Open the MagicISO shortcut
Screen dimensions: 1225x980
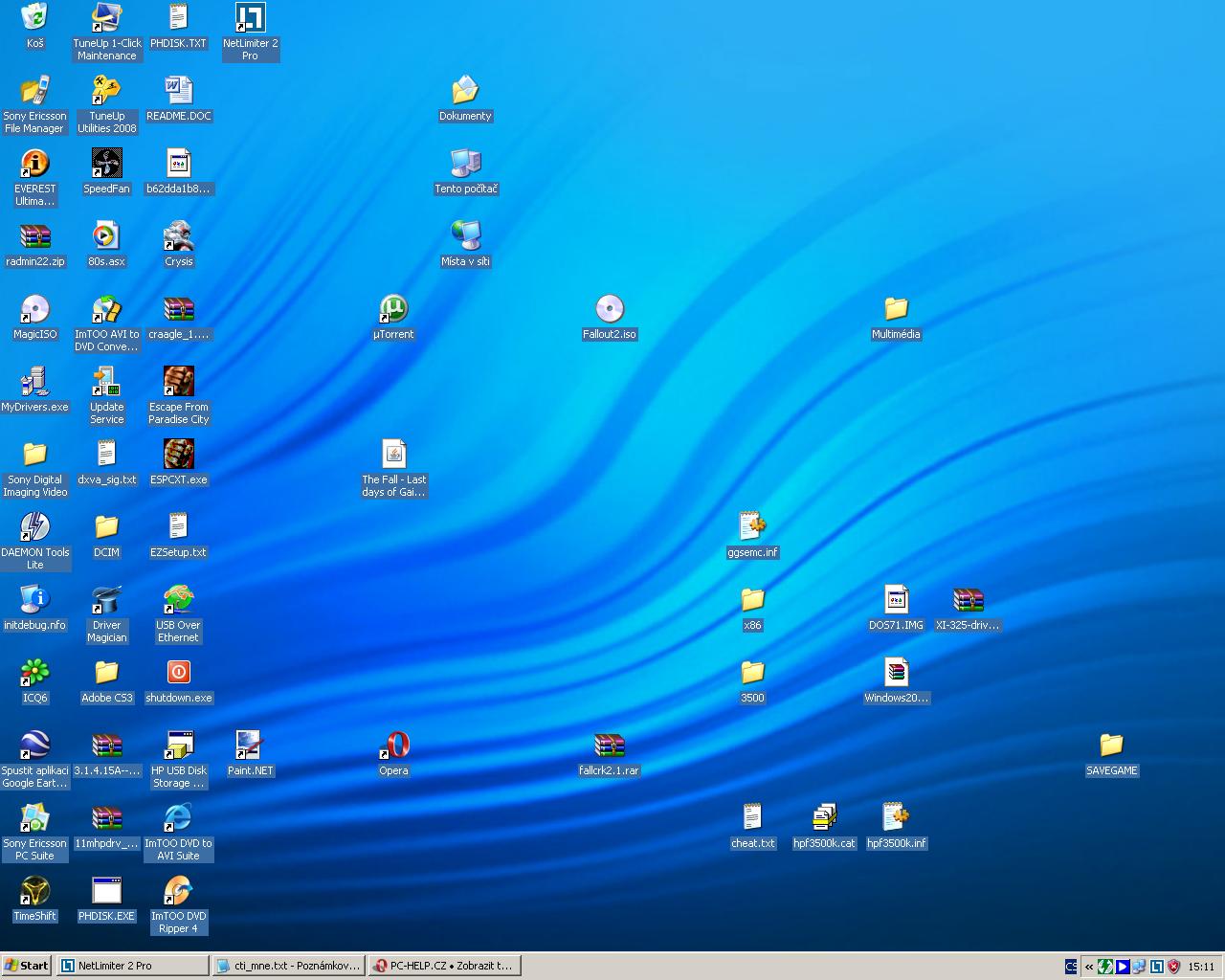coord(34,309)
